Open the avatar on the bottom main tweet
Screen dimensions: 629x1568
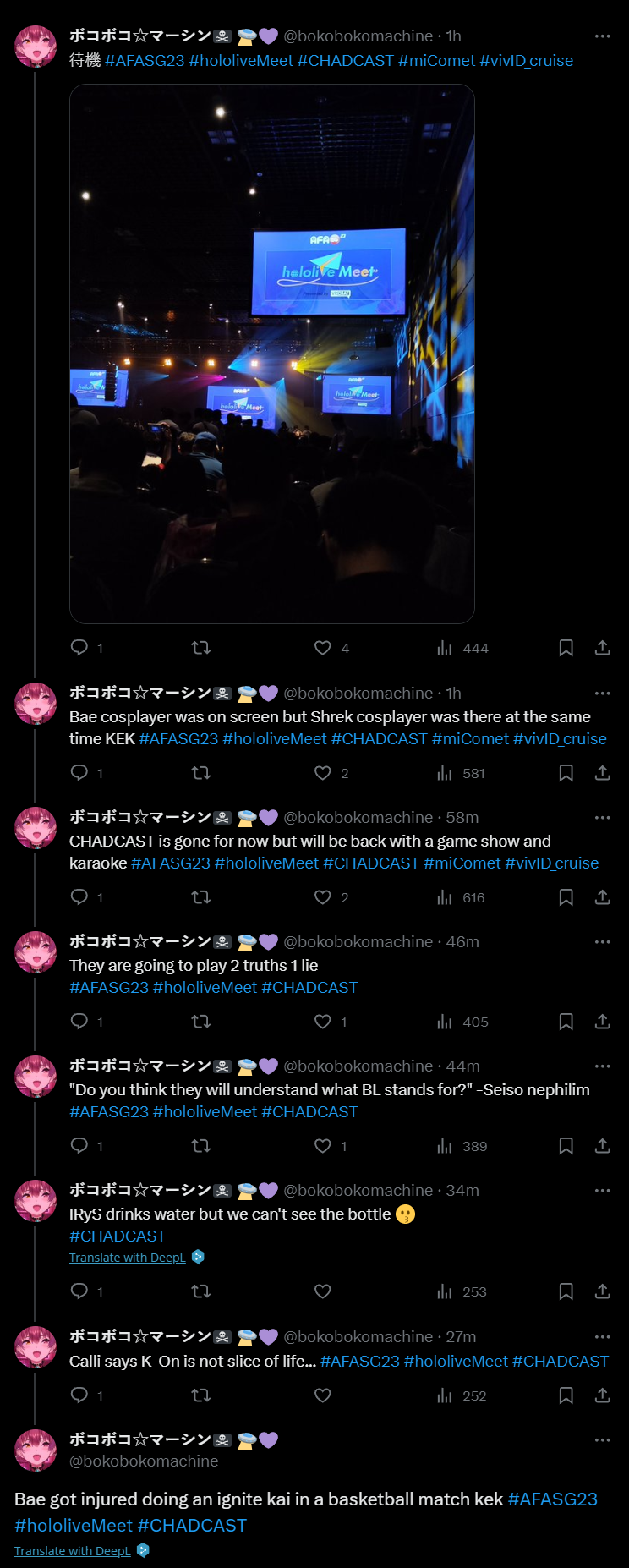coord(36,1450)
